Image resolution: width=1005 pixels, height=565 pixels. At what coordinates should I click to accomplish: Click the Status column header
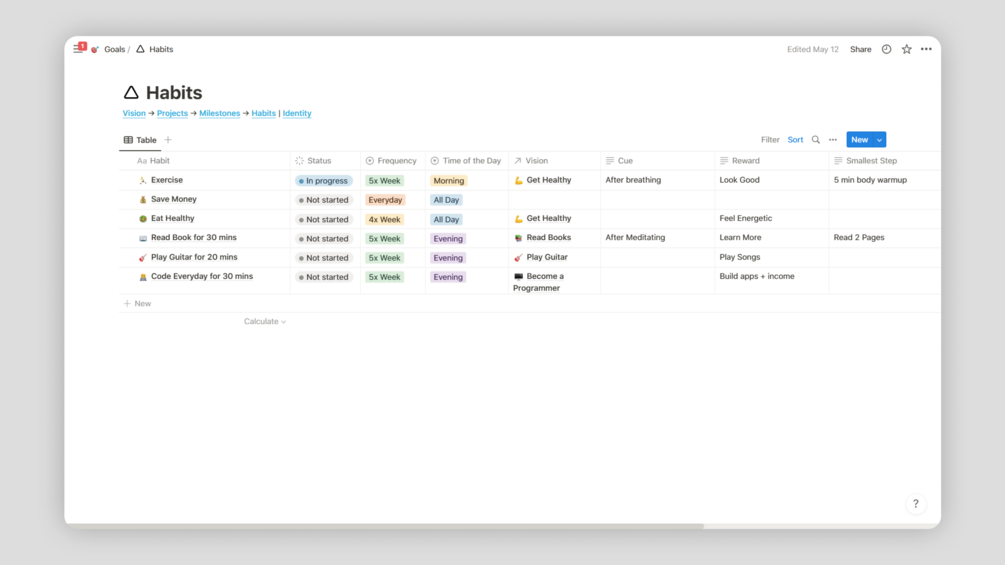326,161
